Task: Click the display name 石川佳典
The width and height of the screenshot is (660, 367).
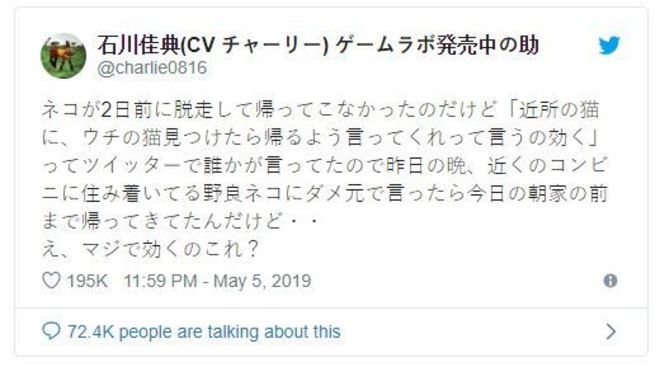Action: [138, 45]
